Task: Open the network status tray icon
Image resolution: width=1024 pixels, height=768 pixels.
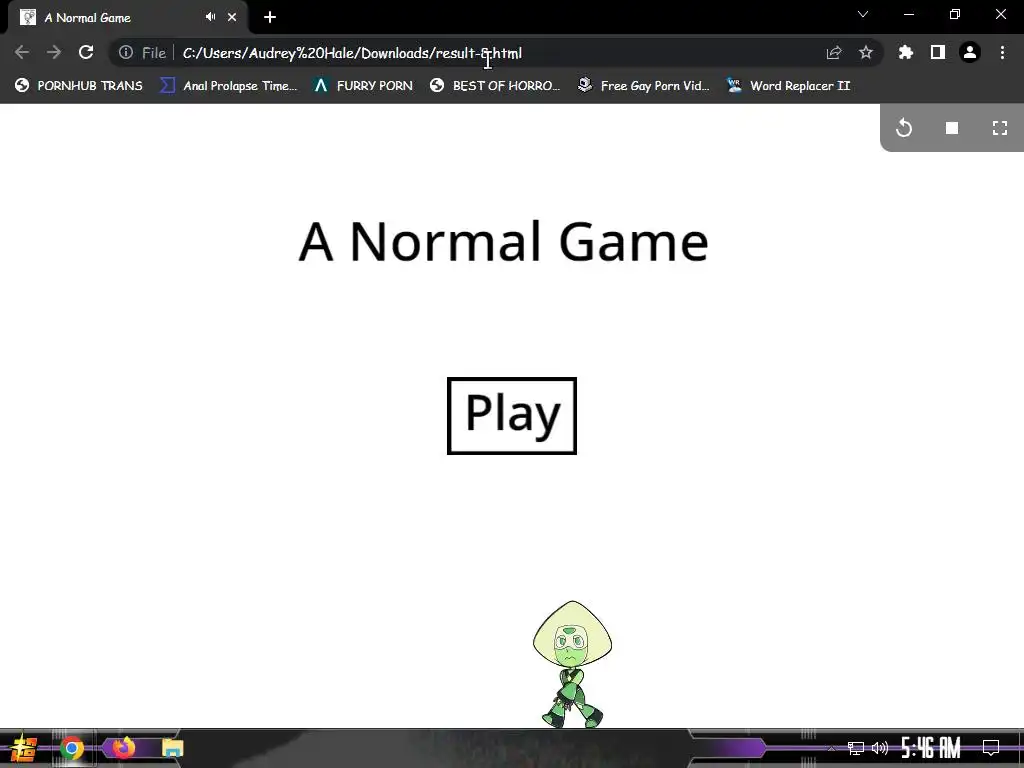Action: pyautogui.click(x=856, y=748)
